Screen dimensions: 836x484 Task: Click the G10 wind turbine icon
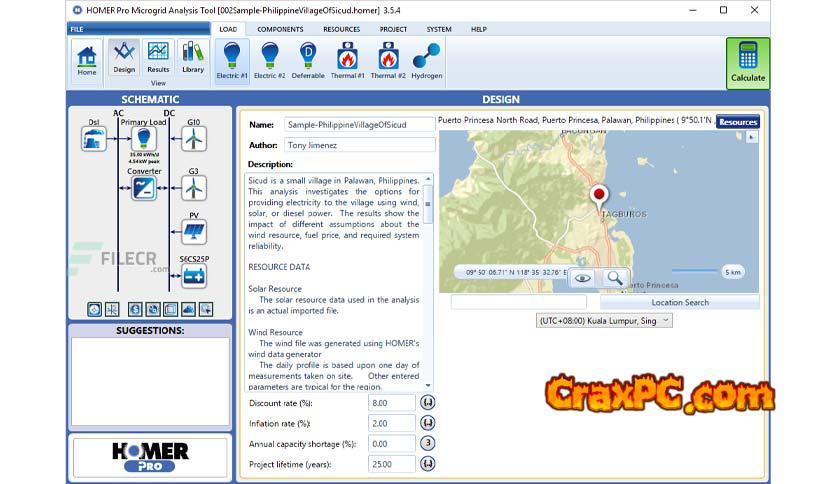[194, 139]
